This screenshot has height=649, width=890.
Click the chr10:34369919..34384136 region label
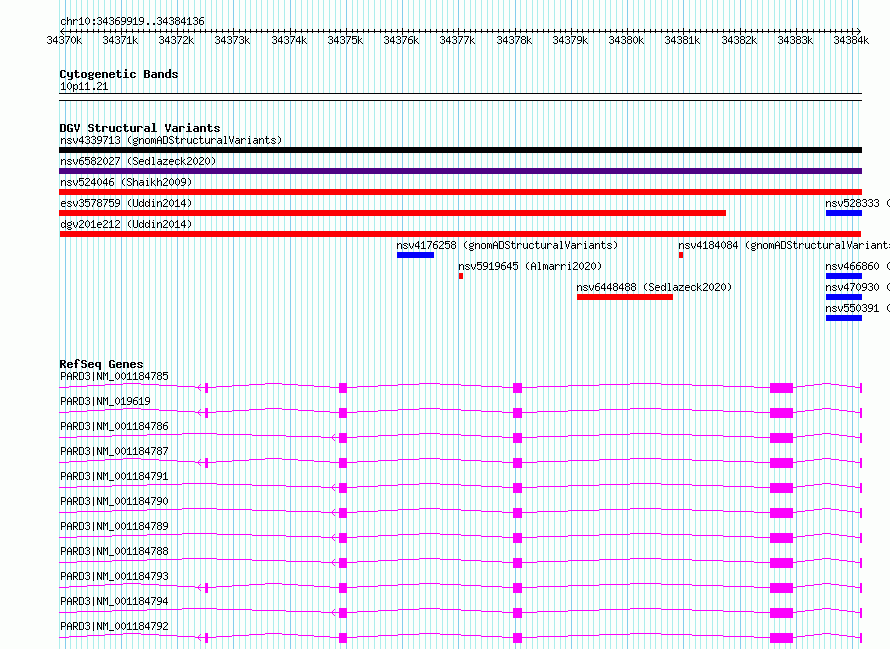[x=132, y=21]
